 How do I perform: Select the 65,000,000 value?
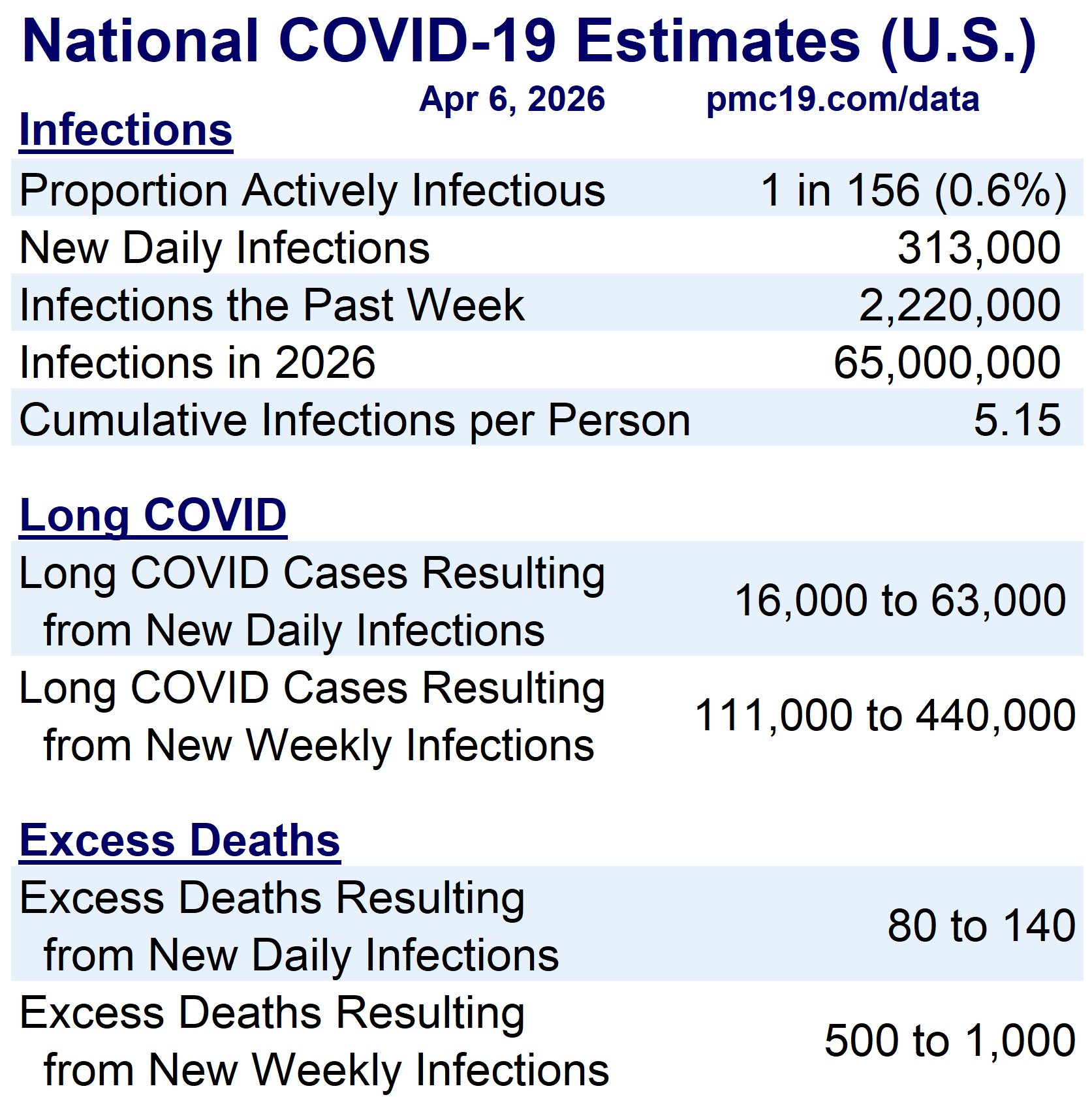pos(946,363)
